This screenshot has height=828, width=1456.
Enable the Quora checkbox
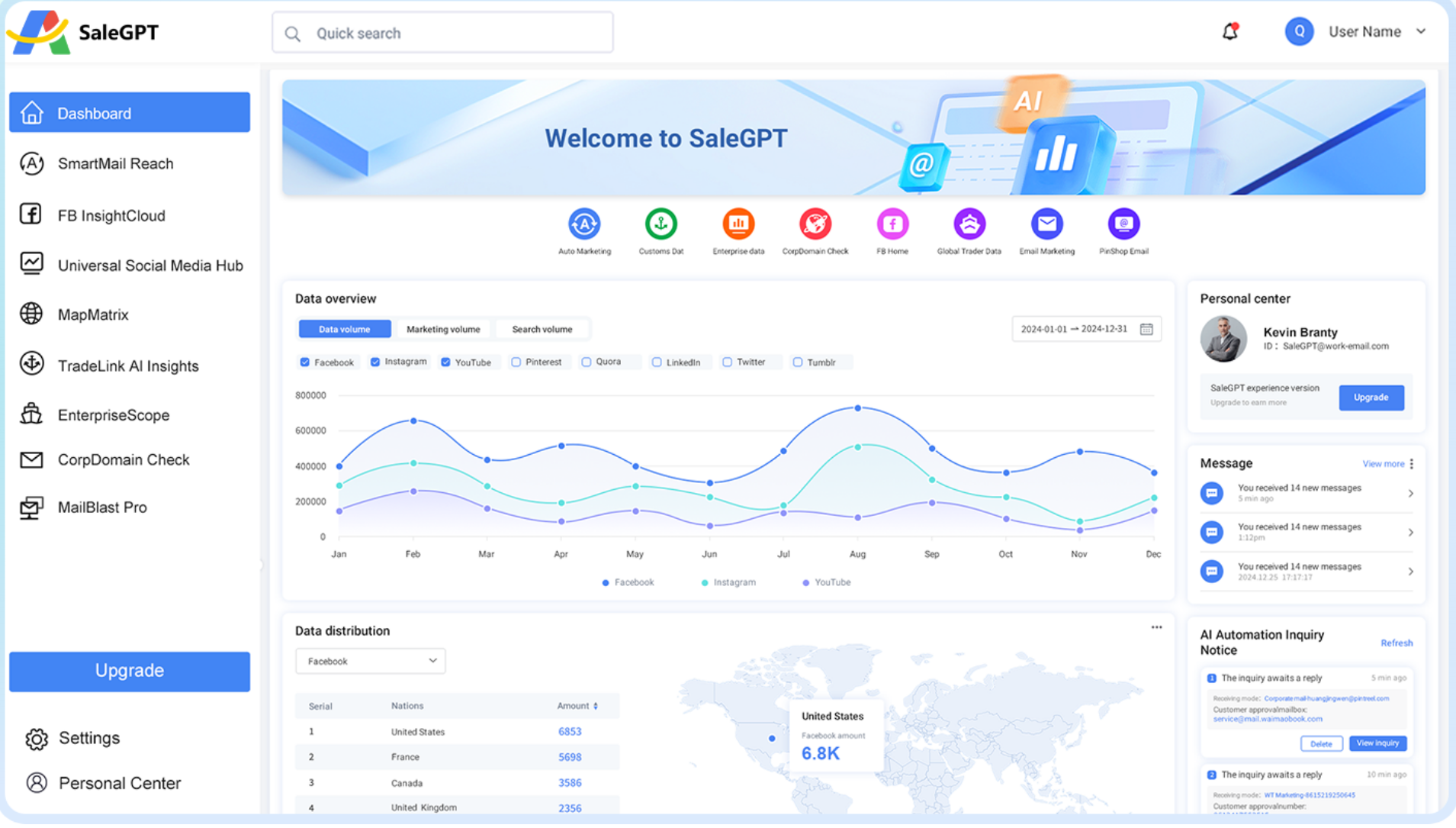pos(587,362)
